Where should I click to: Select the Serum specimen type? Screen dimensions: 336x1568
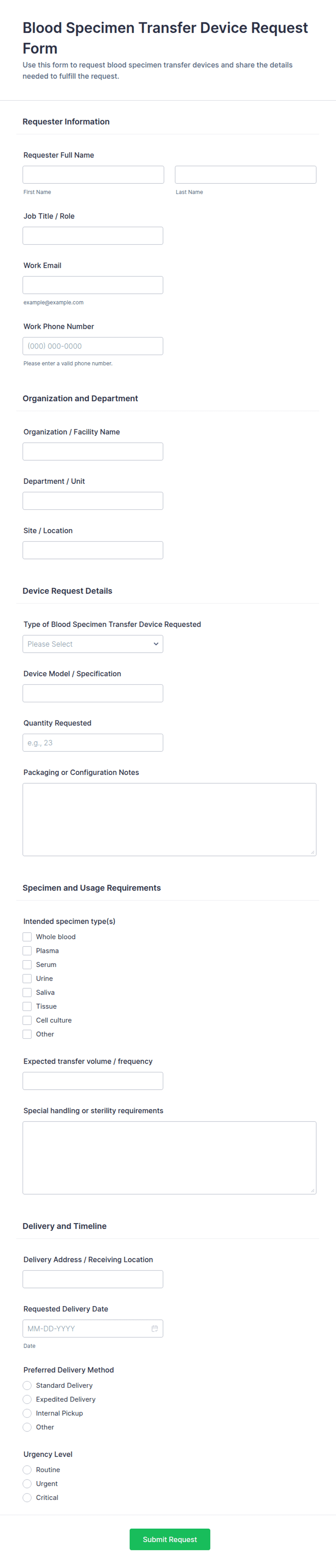coord(27,965)
